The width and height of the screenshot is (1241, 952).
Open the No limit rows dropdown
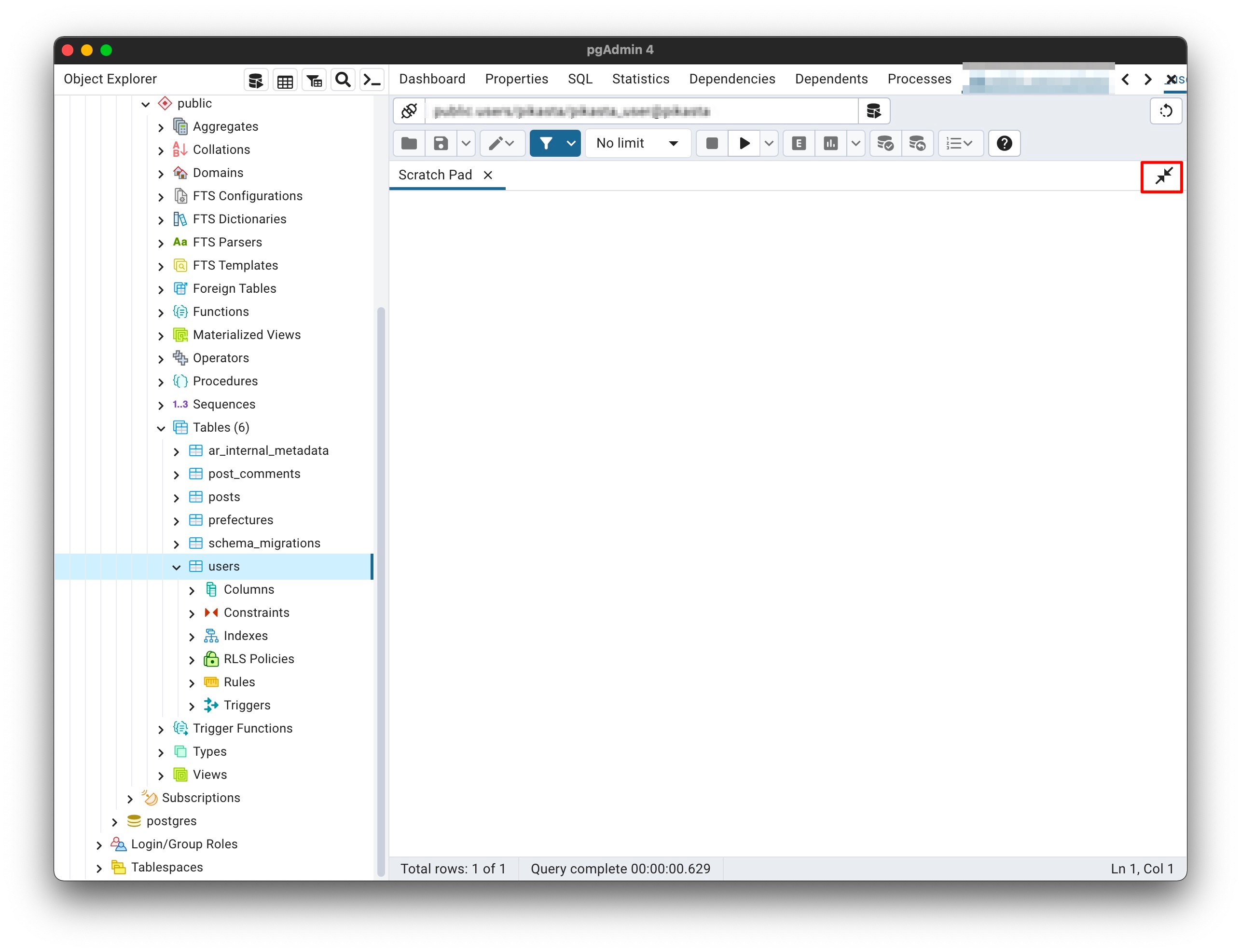pyautogui.click(x=637, y=143)
